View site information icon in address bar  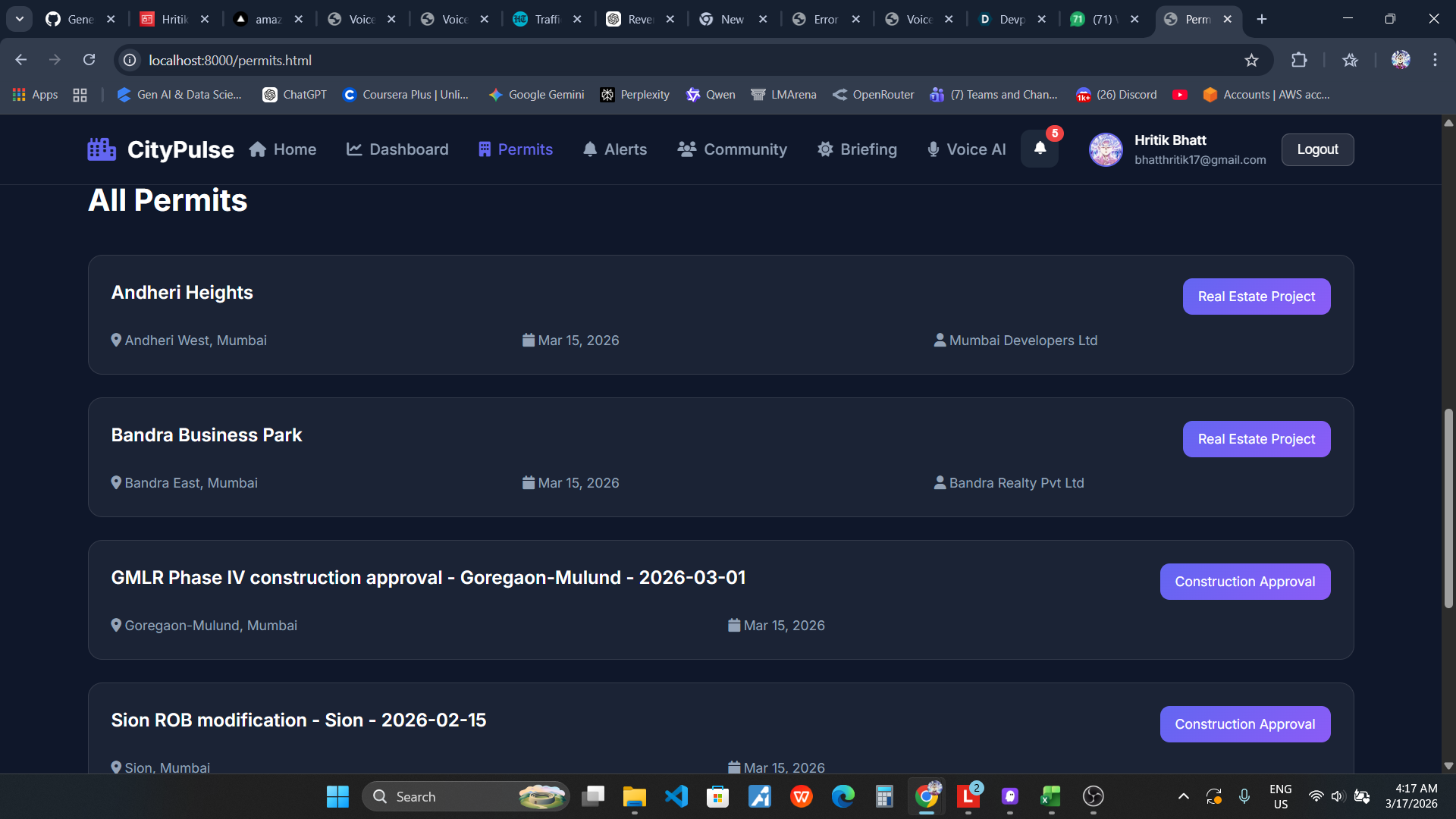130,60
